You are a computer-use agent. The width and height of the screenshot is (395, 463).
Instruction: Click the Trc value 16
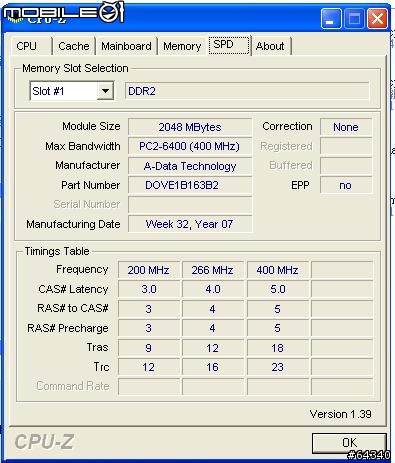click(213, 367)
